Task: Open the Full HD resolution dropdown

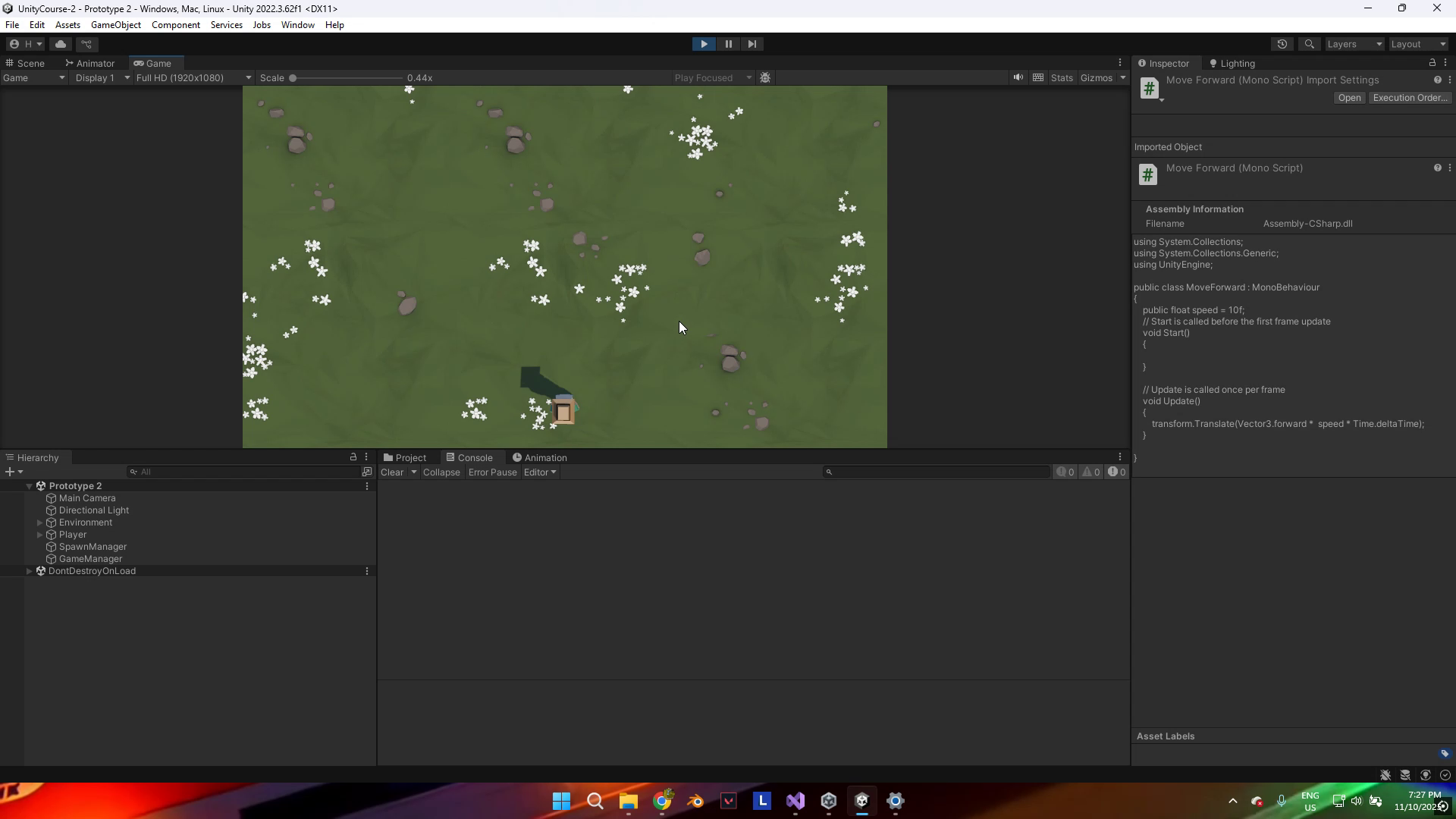Action: (x=193, y=77)
